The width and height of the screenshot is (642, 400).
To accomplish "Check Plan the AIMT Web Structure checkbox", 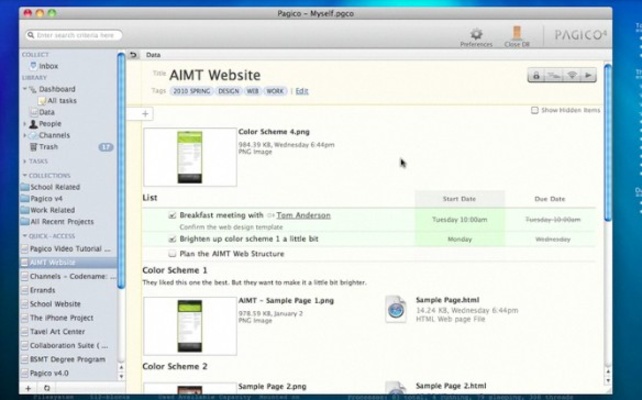I will (172, 254).
